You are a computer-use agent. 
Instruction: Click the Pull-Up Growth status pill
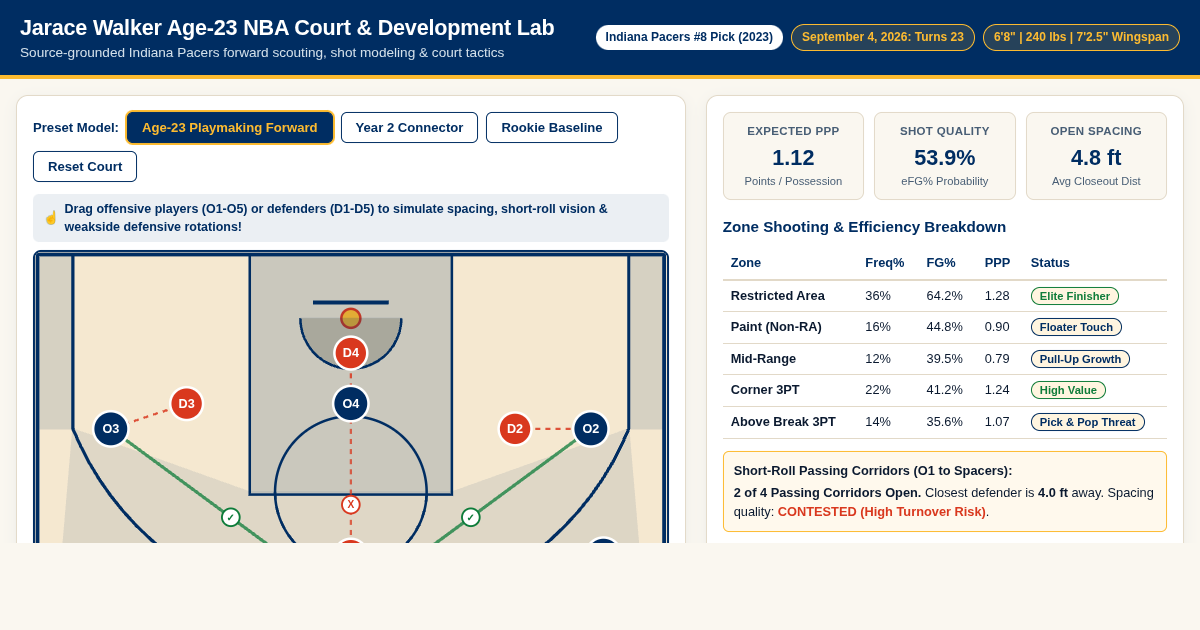pyautogui.click(x=1080, y=359)
